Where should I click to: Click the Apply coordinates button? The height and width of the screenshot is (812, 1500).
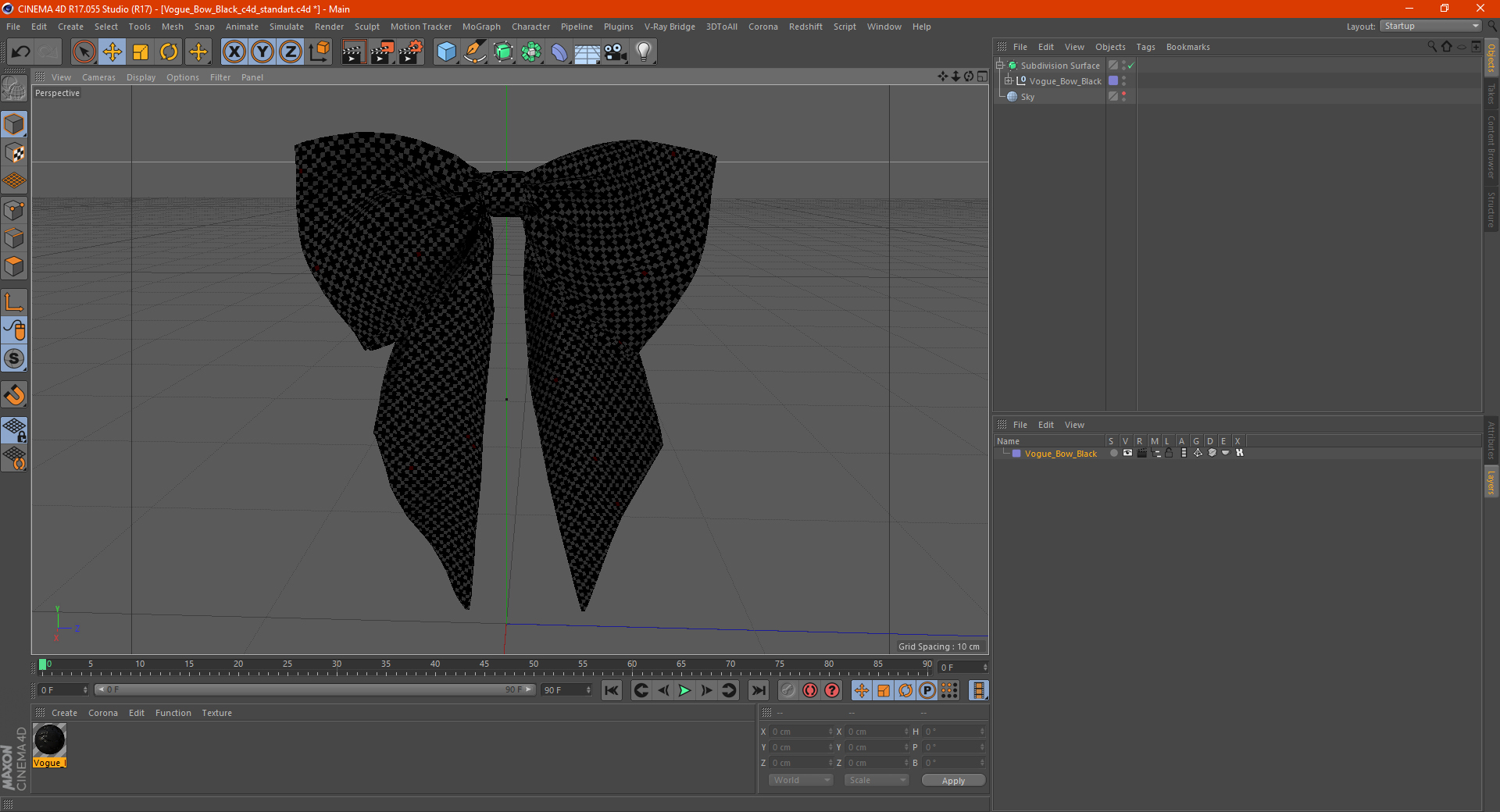[953, 781]
